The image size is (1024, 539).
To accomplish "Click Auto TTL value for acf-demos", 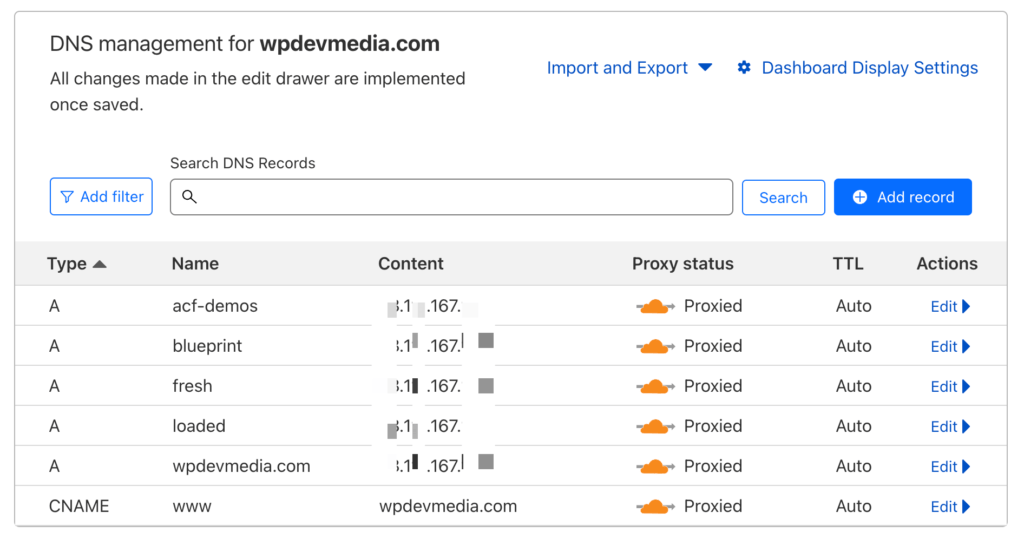I will [854, 306].
